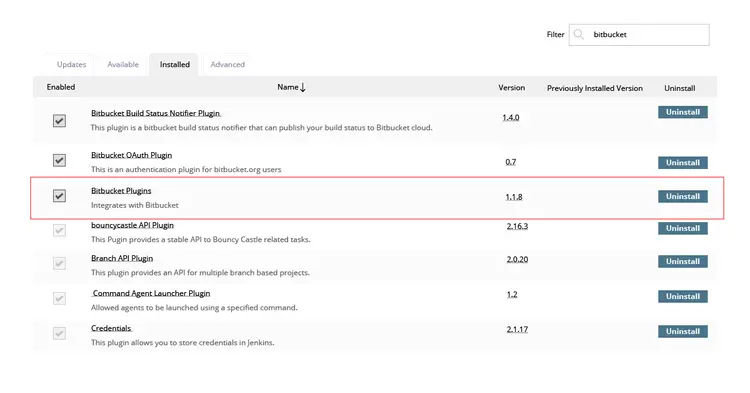The width and height of the screenshot is (750, 393).
Task: Click description 'Allowed agents to be launched'
Action: [x=194, y=308]
